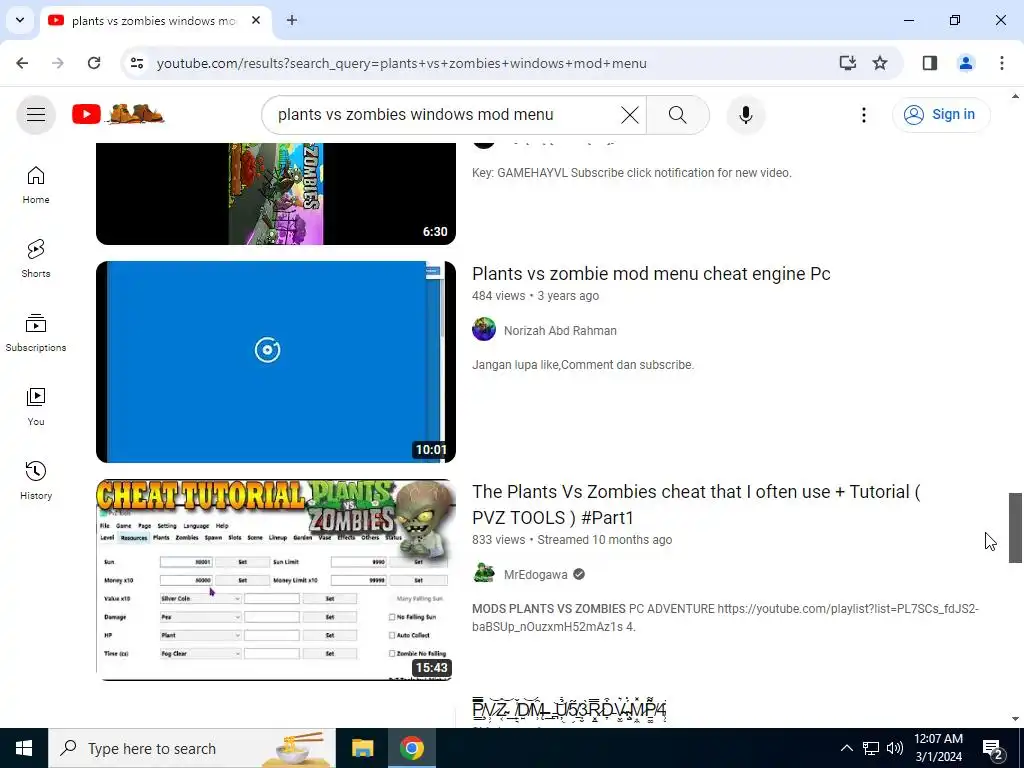Open the blue 10:01 video thumbnail

point(276,362)
